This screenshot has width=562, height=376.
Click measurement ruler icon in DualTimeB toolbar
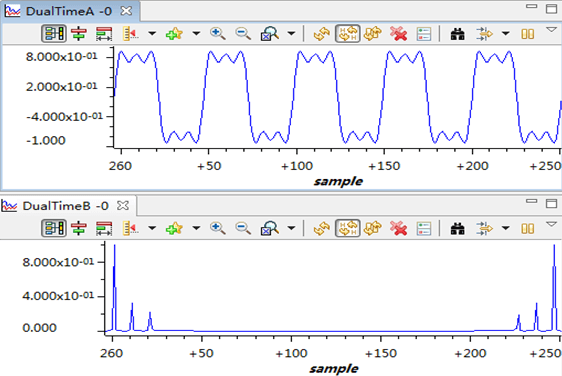click(130, 228)
